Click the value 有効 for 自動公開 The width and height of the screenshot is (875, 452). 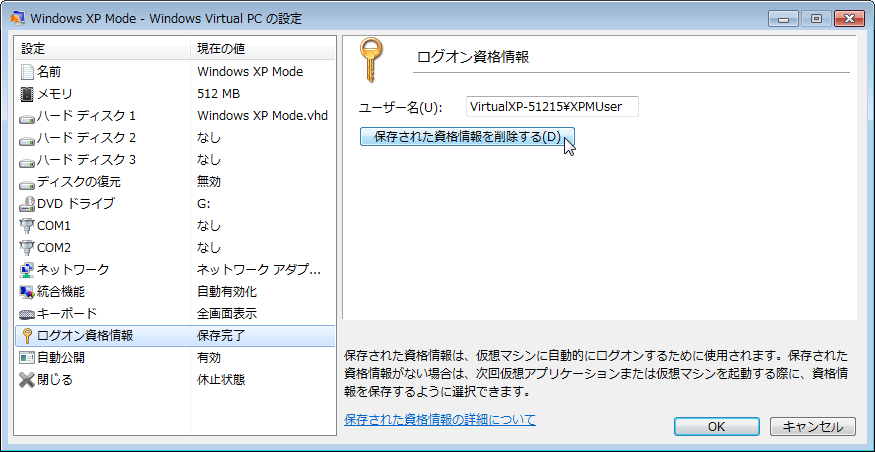tap(209, 358)
